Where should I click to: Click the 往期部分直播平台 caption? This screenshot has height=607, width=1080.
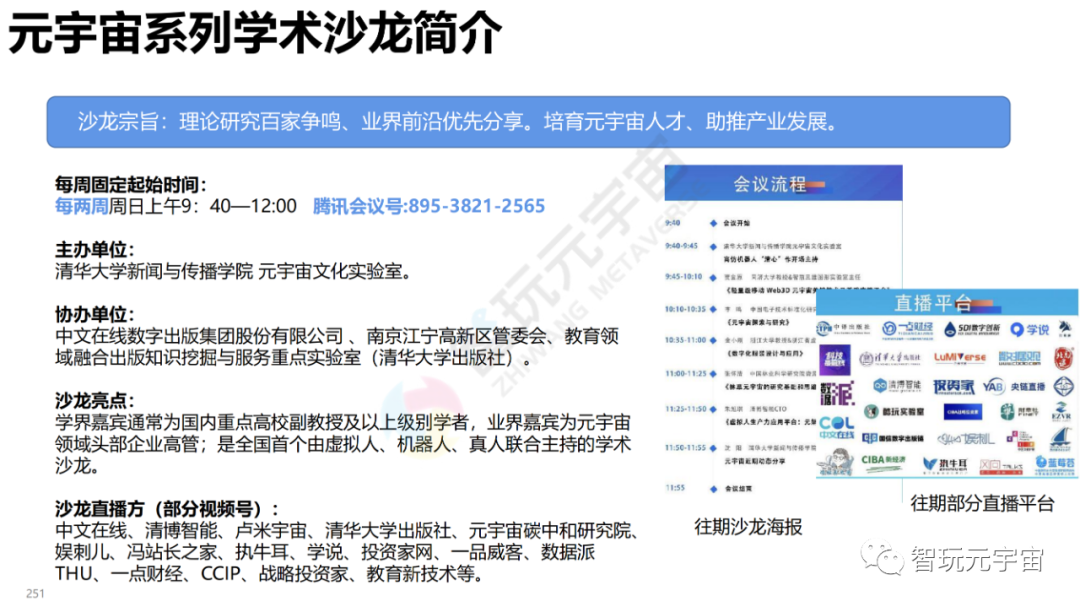point(982,503)
